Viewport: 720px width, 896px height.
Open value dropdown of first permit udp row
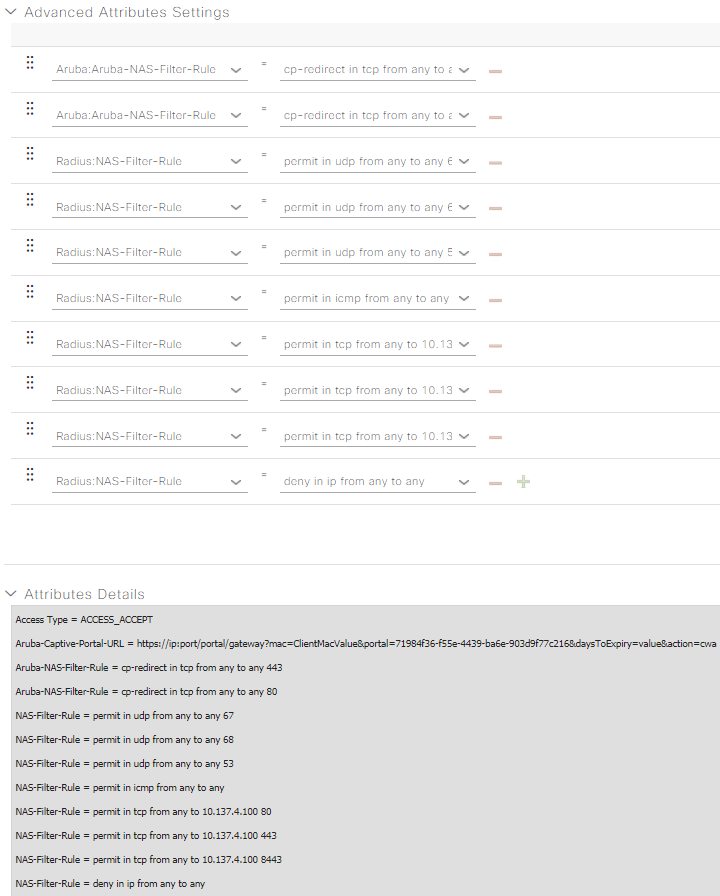[378, 162]
